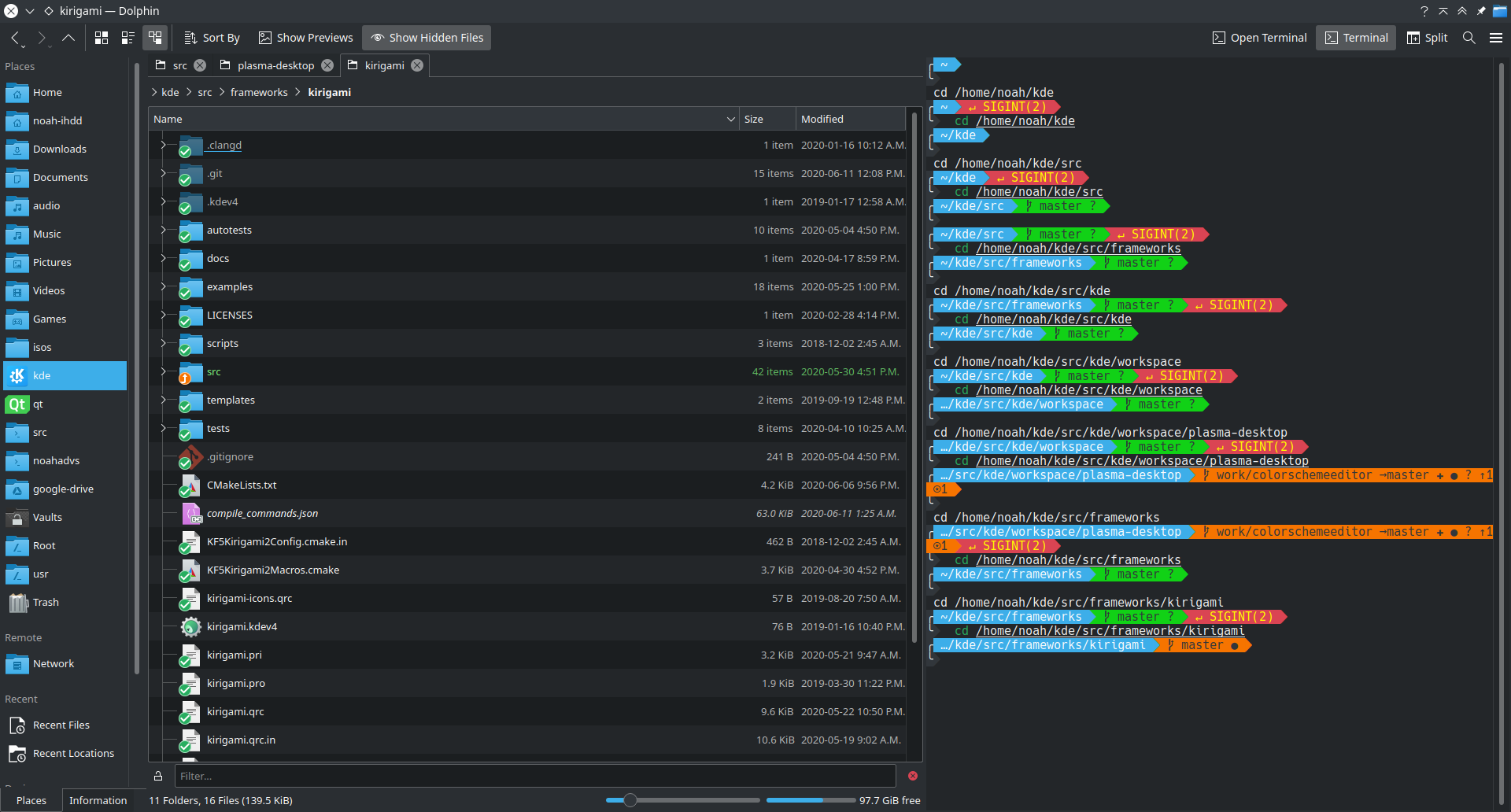Open the Sort By dropdown
1511x812 pixels.
[x=212, y=38]
